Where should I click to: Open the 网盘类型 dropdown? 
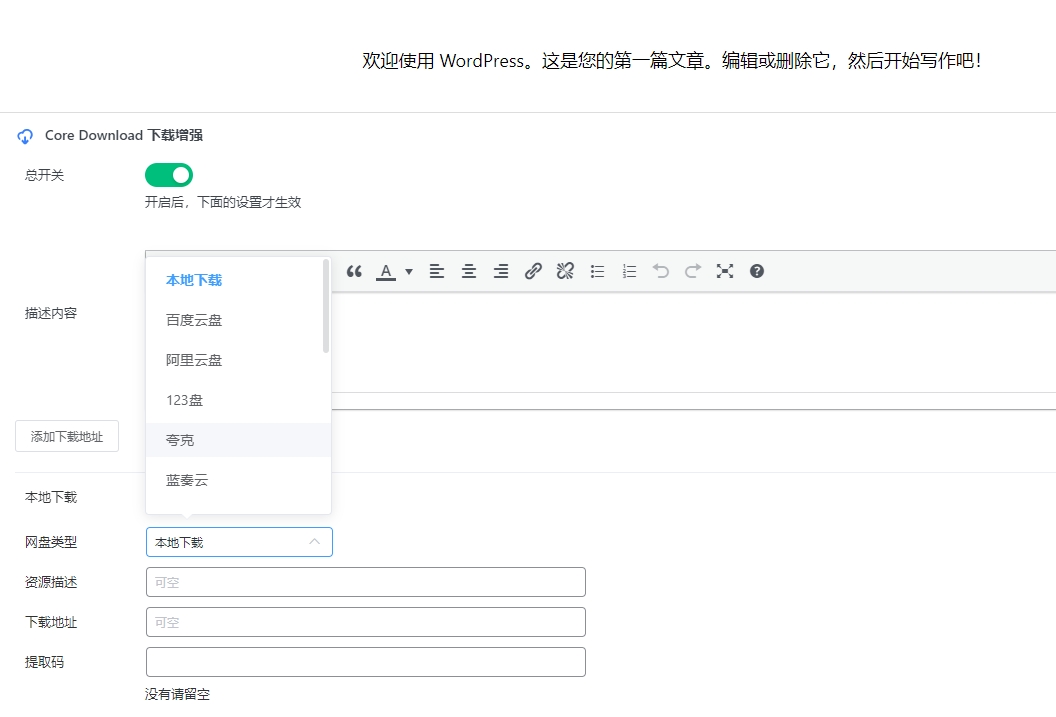pyautogui.click(x=238, y=541)
